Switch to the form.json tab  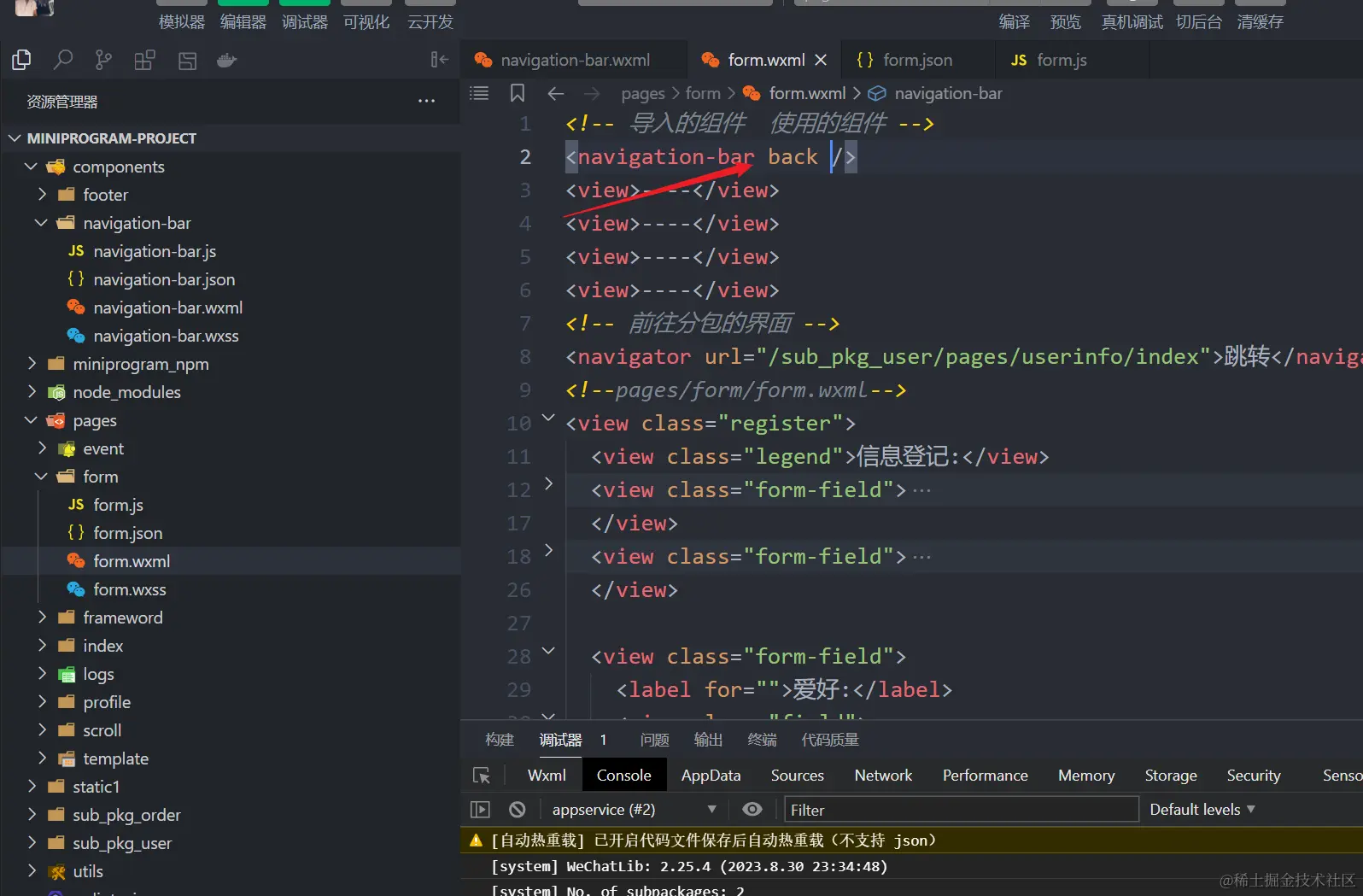918,60
